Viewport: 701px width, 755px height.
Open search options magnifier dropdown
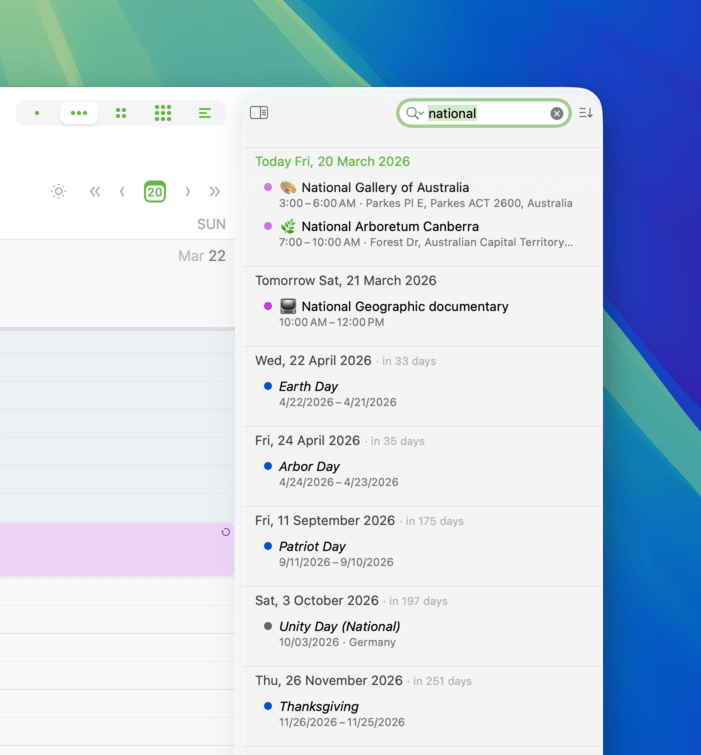click(415, 113)
